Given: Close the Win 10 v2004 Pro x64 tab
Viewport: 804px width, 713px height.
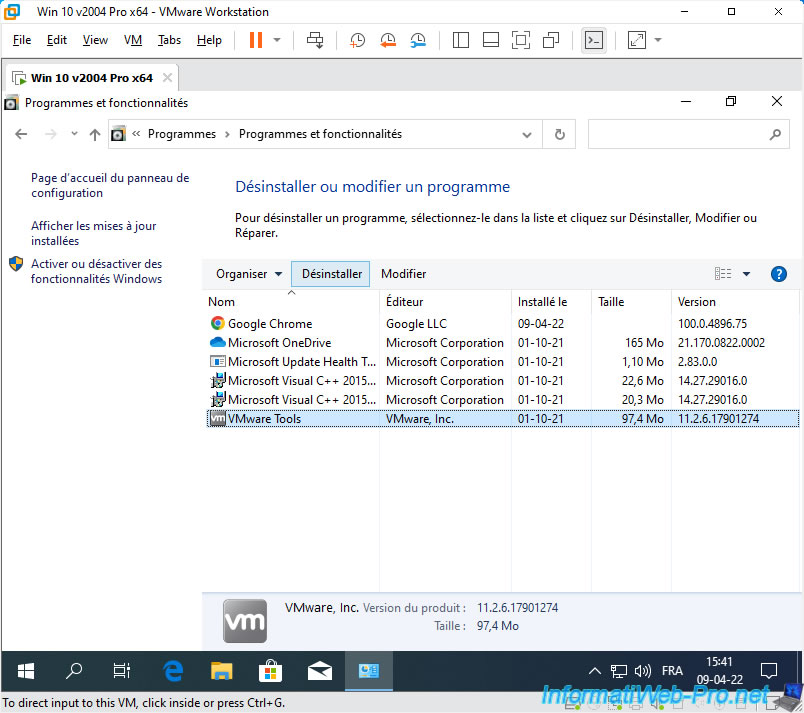Looking at the screenshot, I should click(x=167, y=78).
